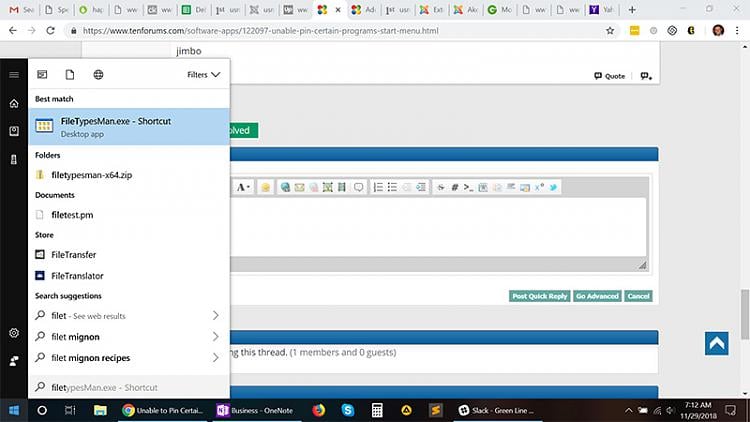Insert command prompt tag icon

468,187
